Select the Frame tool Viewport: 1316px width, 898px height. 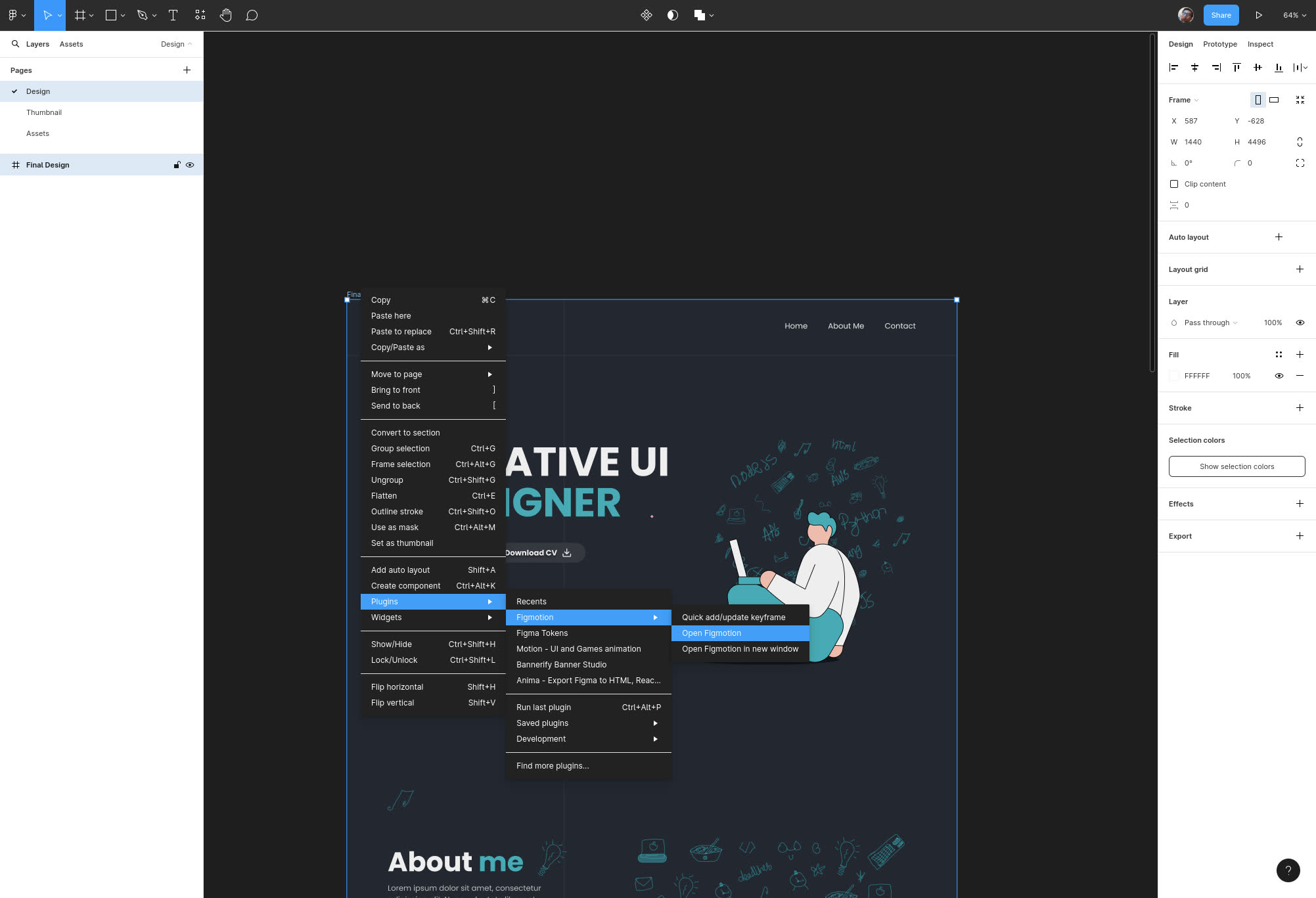79,15
